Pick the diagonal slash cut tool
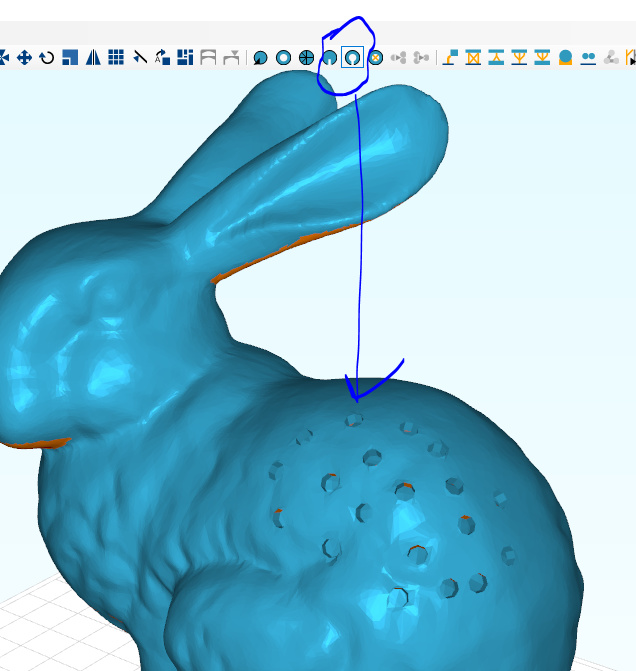The height and width of the screenshot is (671, 636). [140, 57]
